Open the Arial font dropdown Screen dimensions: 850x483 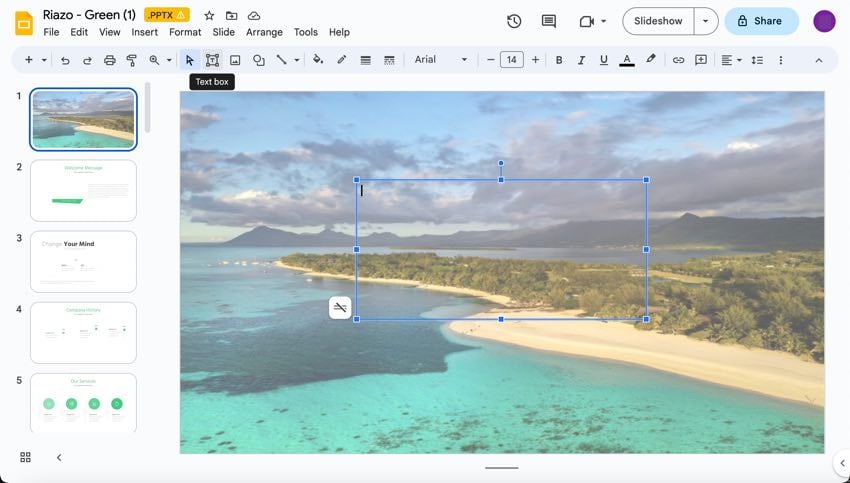(441, 60)
